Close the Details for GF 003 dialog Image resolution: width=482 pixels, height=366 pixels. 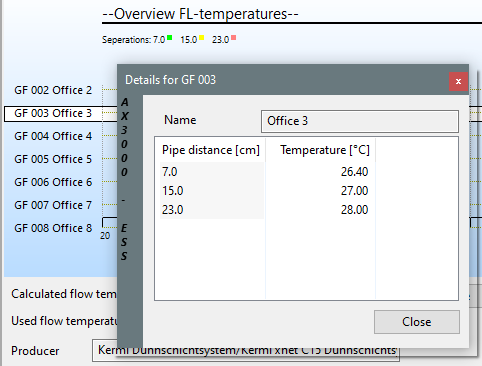point(458,81)
